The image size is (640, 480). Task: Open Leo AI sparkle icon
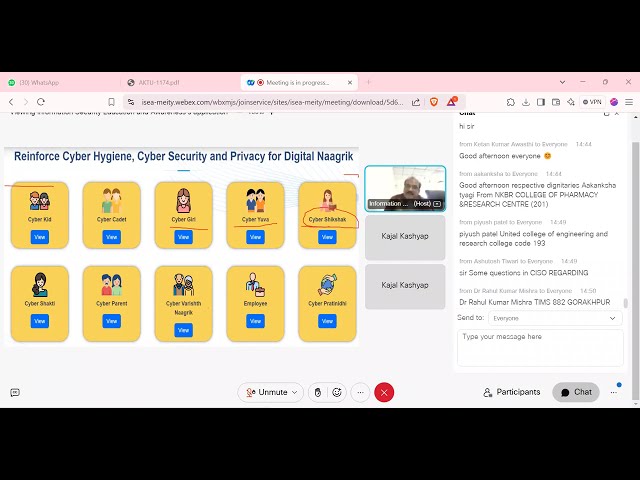point(571,102)
